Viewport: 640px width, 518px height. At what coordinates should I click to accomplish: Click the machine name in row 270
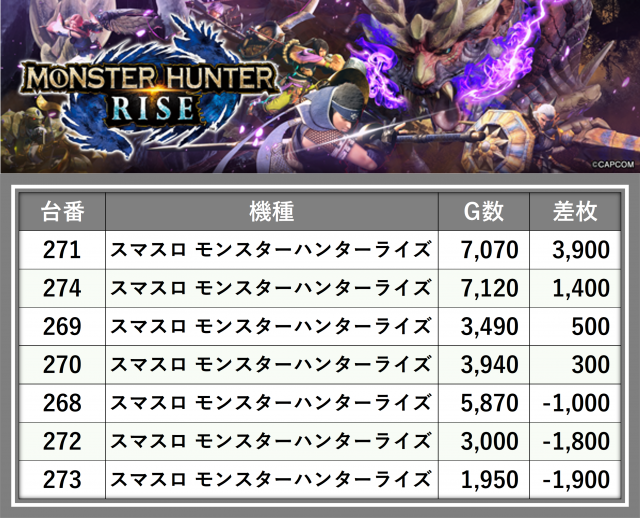(271, 364)
